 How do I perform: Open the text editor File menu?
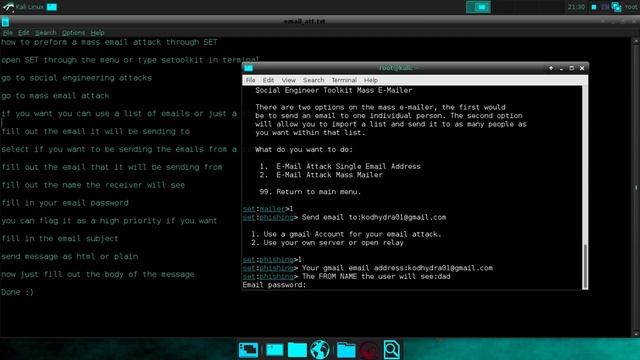tap(7, 33)
